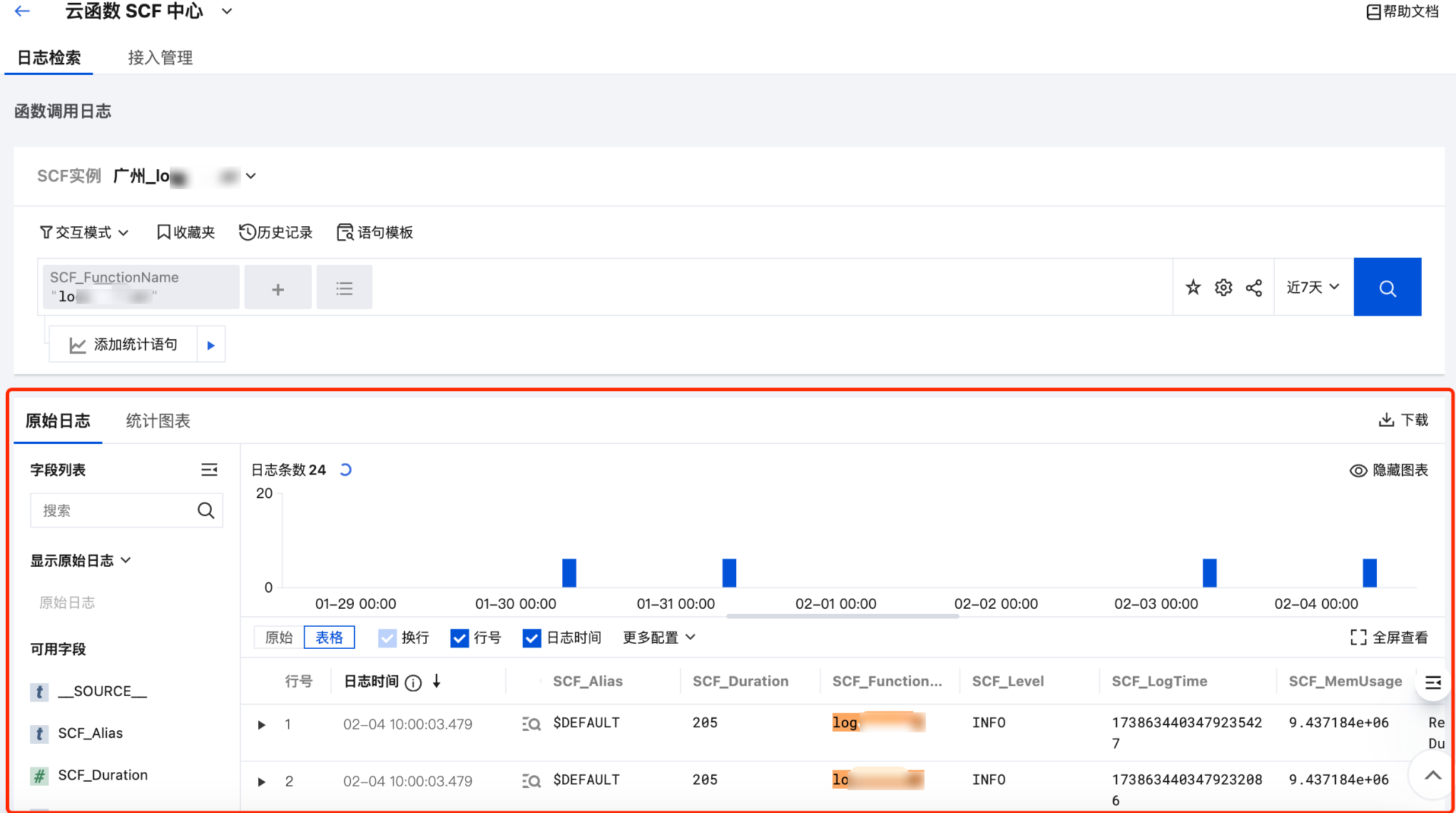This screenshot has width=1456, height=813.
Task: Open the 近7天 time range dropdown
Action: coord(1313,287)
